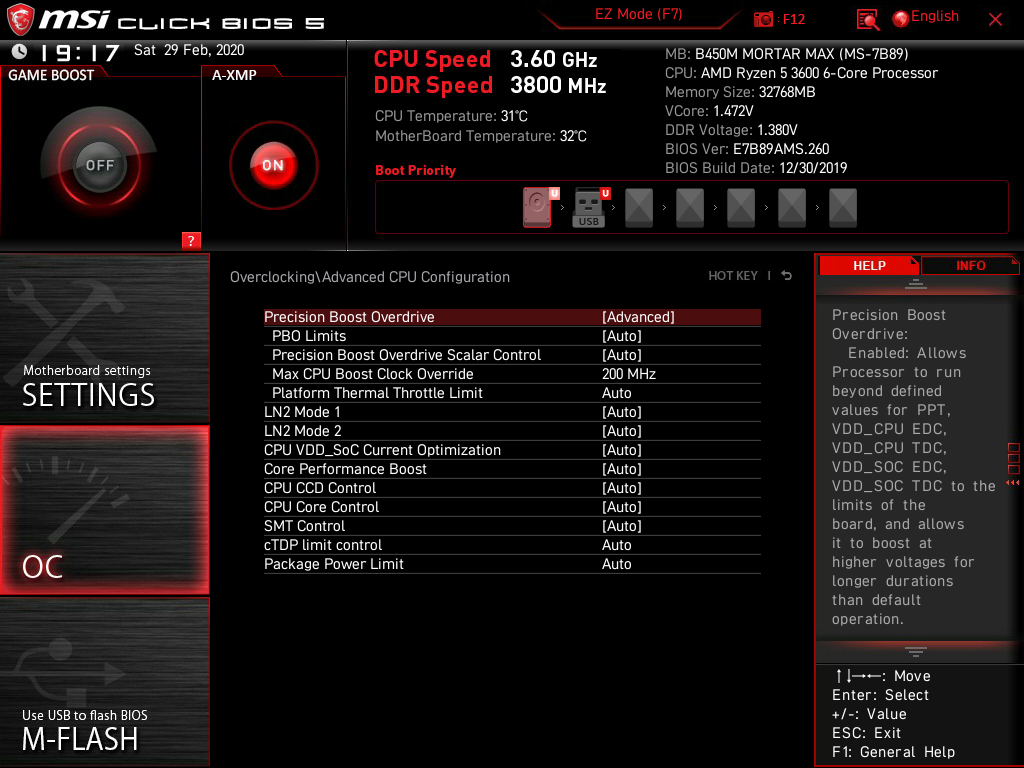The height and width of the screenshot is (768, 1024).
Task: Edit the Package Power Limit value
Action: click(512, 563)
